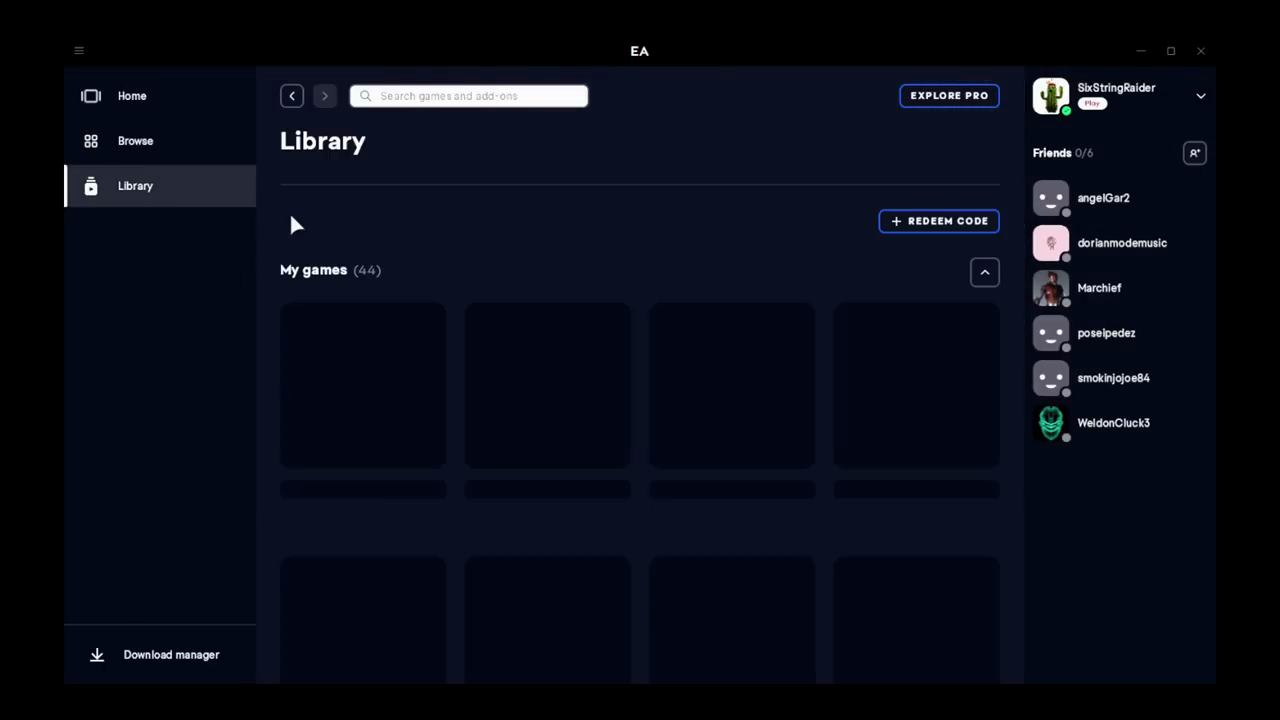Click the Friends 0/6 header
The height and width of the screenshot is (720, 1280).
pyautogui.click(x=1063, y=153)
